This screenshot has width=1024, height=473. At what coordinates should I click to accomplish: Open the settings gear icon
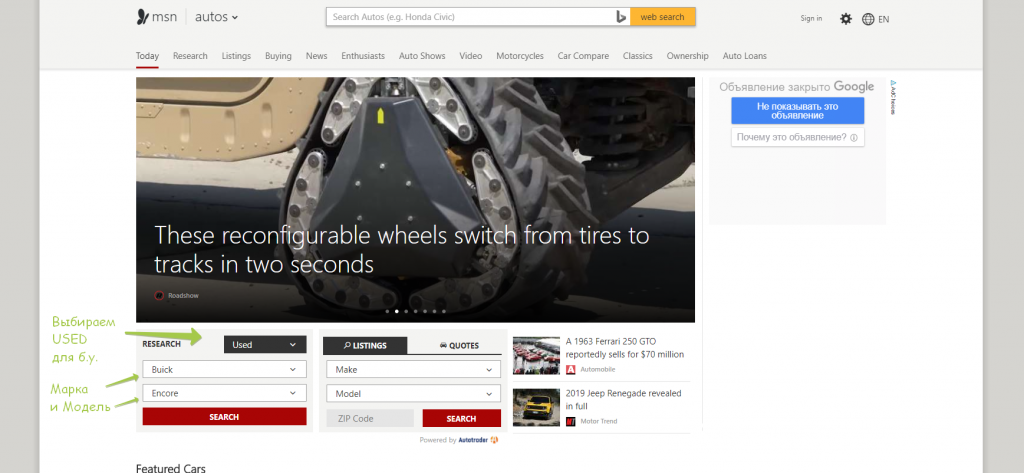tap(846, 19)
